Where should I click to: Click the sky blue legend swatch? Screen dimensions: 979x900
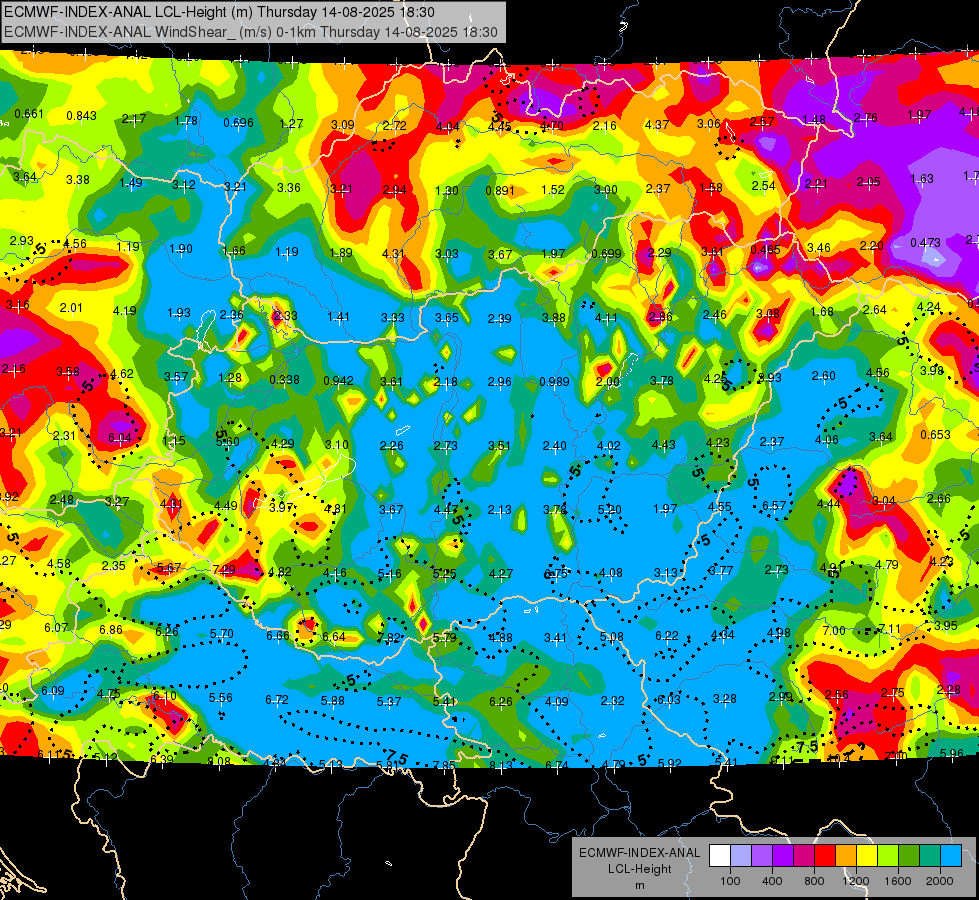[951, 856]
